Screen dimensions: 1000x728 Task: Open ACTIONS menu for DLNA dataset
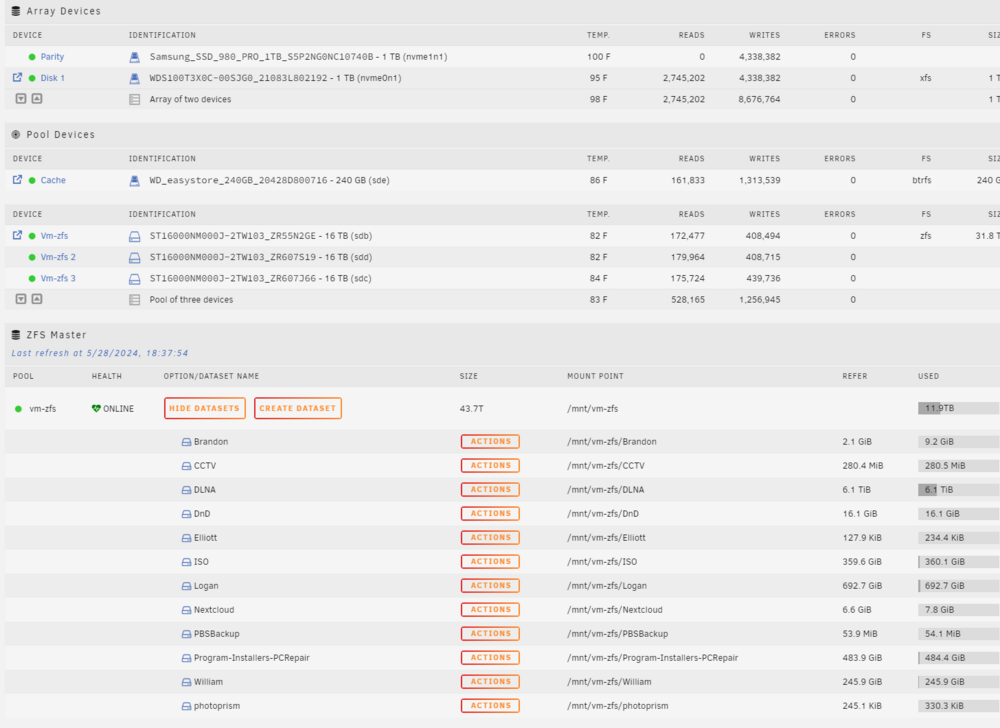click(490, 490)
